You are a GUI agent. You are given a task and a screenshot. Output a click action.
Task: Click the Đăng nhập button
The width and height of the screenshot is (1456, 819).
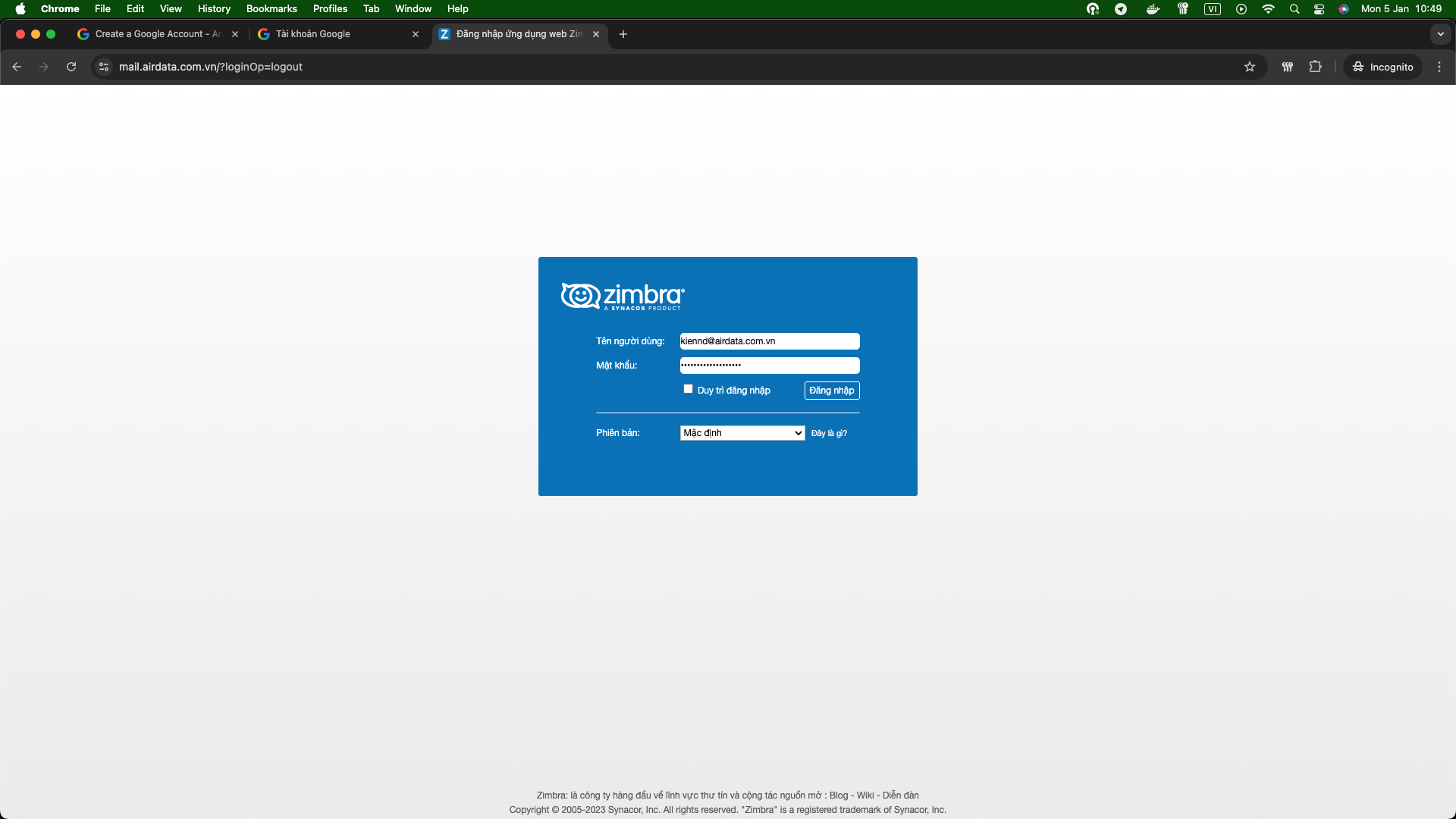pyautogui.click(x=831, y=391)
